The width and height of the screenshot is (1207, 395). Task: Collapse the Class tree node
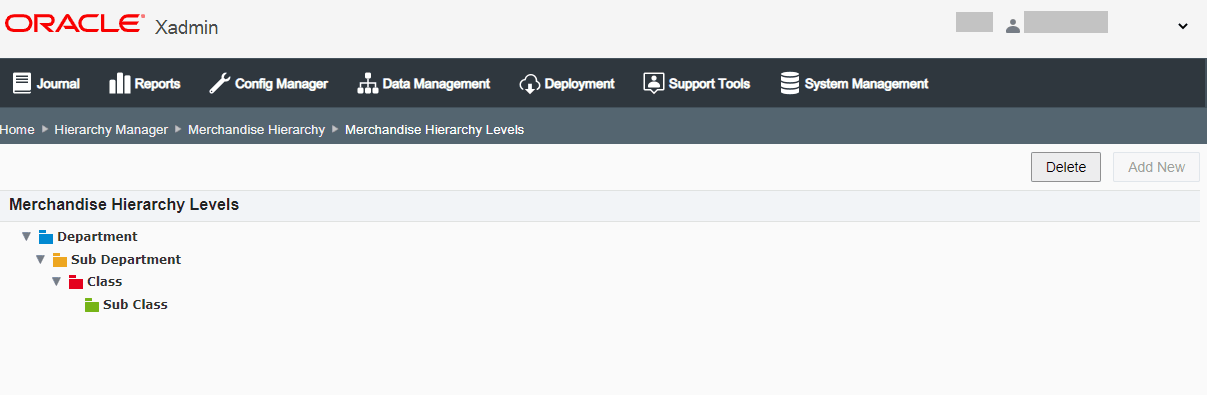coord(57,282)
